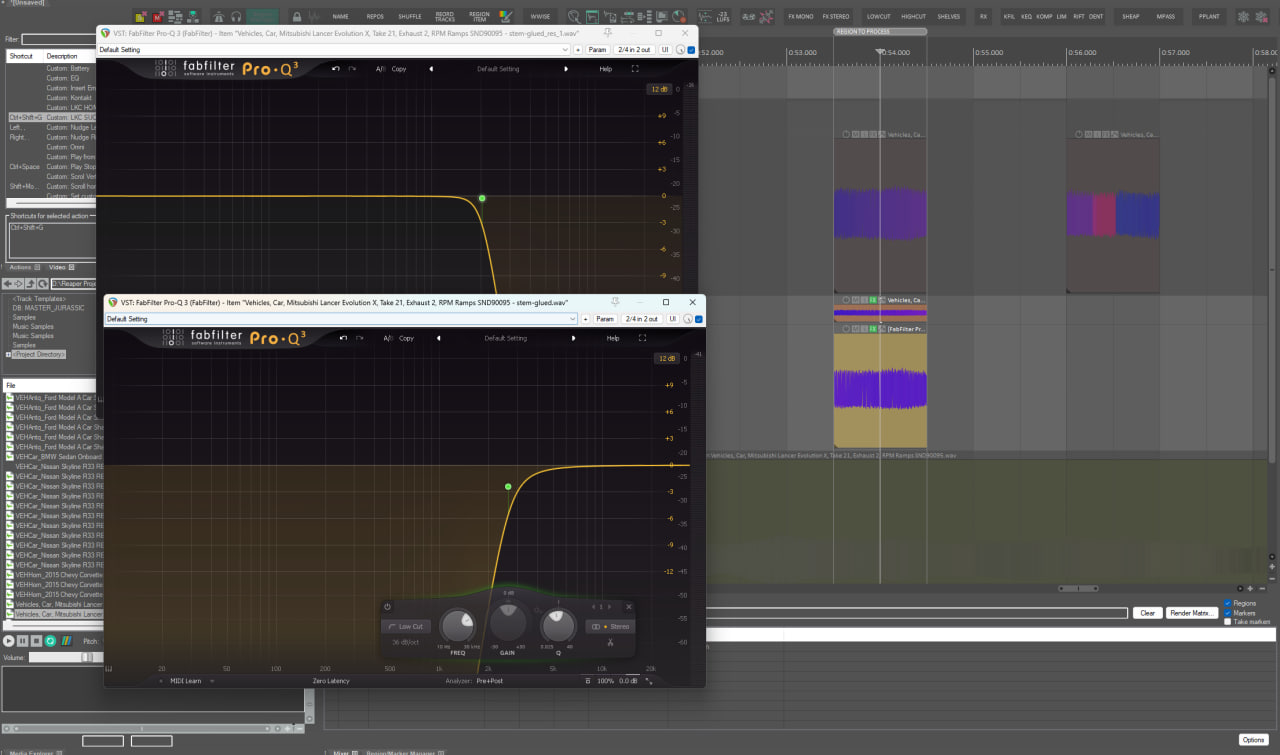Click WWISE toolbar button
1280x755 pixels.
[540, 17]
